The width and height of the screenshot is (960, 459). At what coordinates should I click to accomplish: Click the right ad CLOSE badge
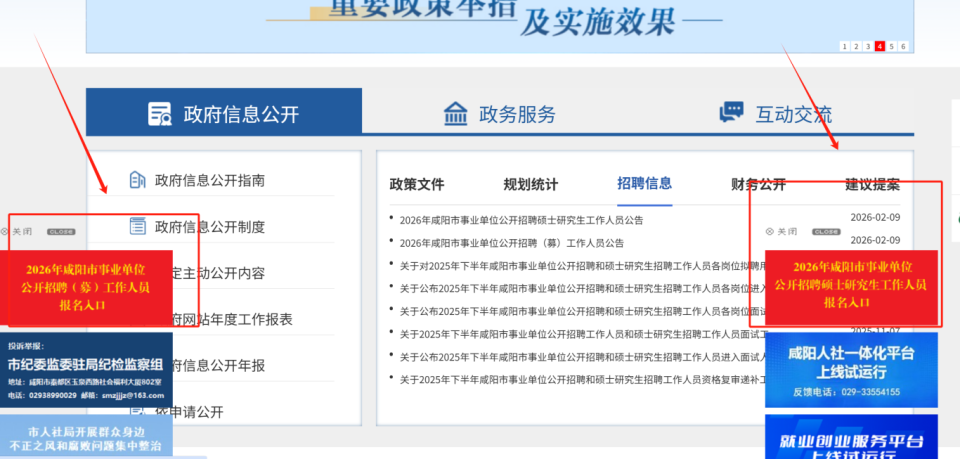coord(826,232)
